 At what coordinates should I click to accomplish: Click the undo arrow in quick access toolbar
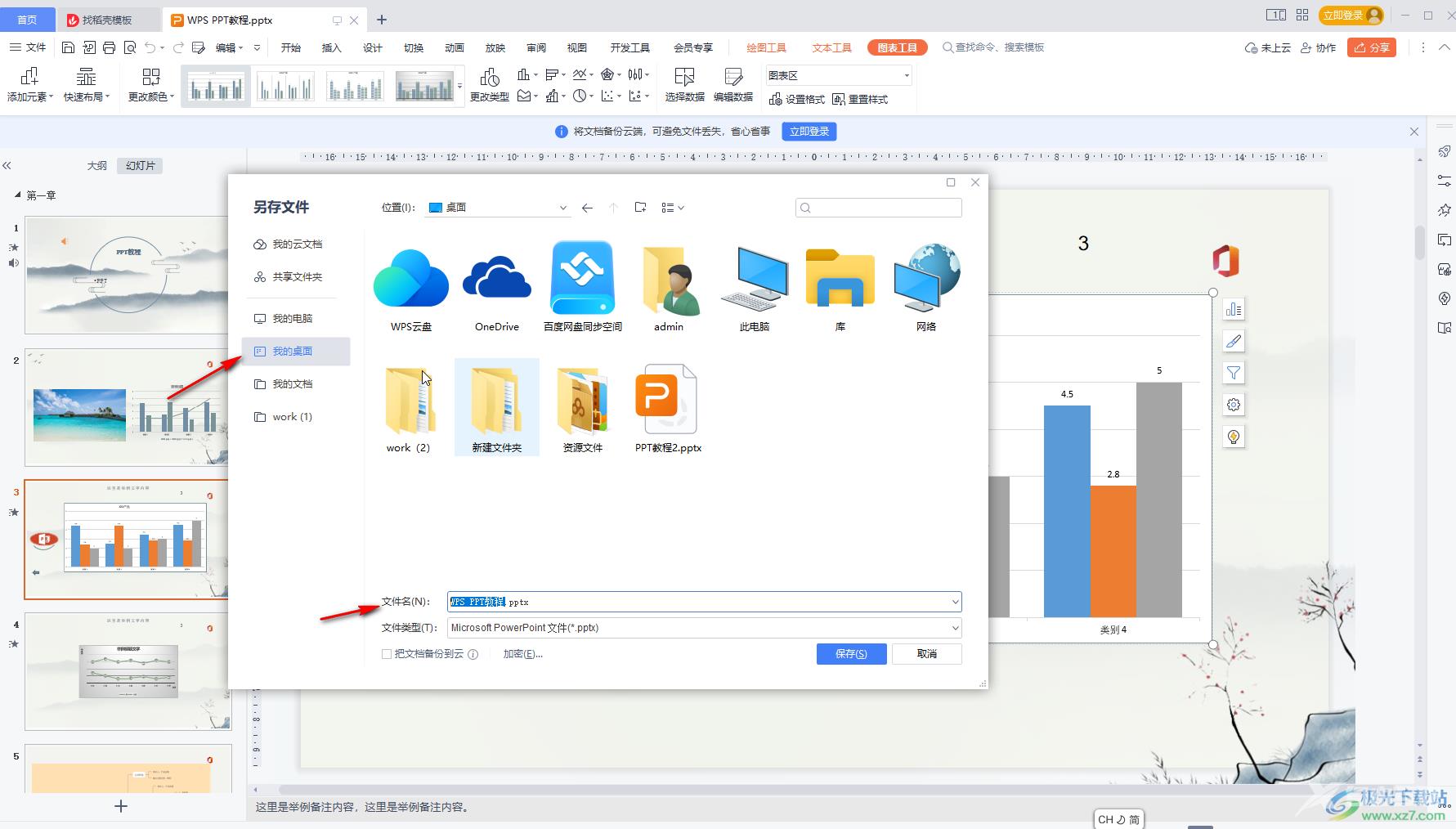pyautogui.click(x=150, y=47)
